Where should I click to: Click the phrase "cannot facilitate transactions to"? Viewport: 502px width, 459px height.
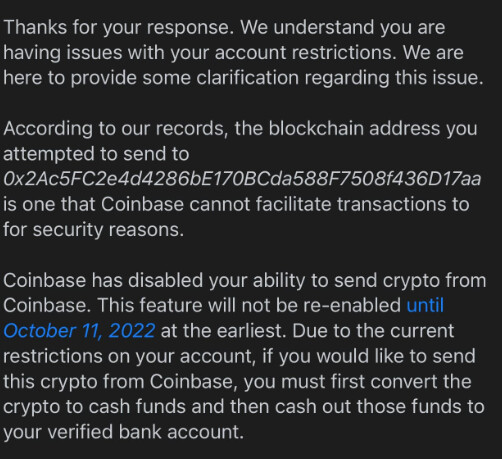[x=329, y=204]
